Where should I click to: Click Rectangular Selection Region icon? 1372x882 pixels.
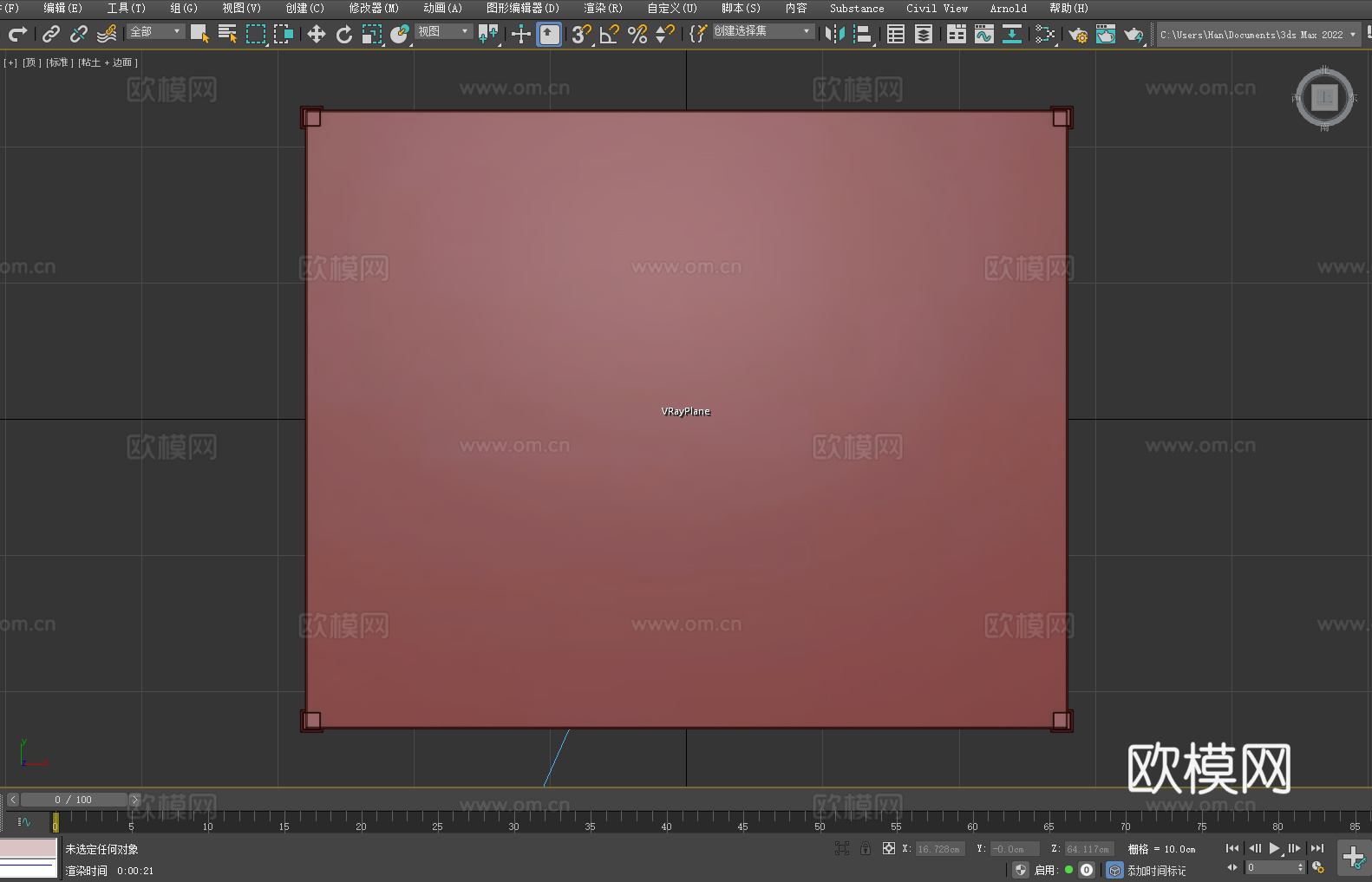click(x=256, y=34)
